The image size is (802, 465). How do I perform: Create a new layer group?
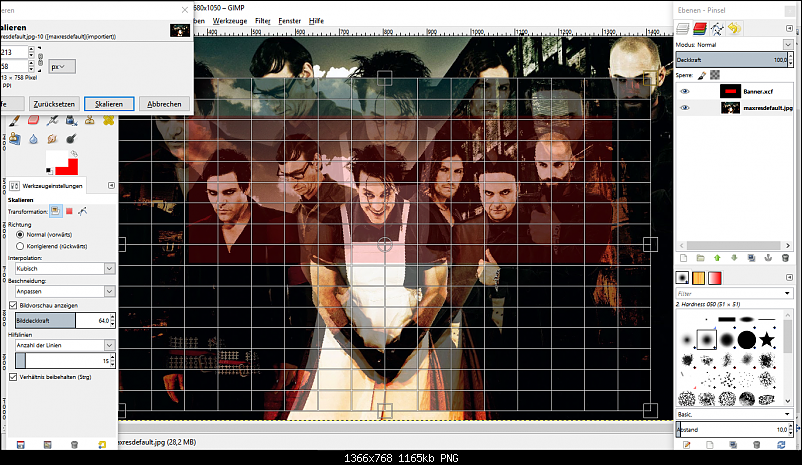point(701,258)
